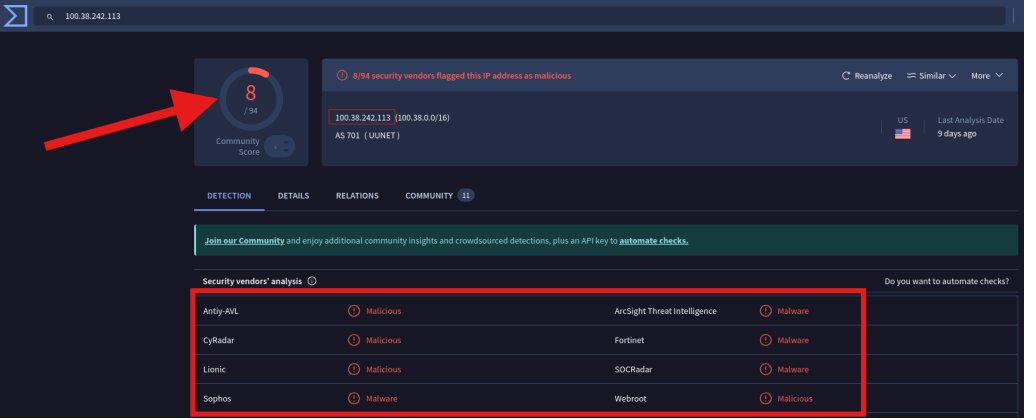Click the alert icon in the Fortinet row

coord(765,341)
